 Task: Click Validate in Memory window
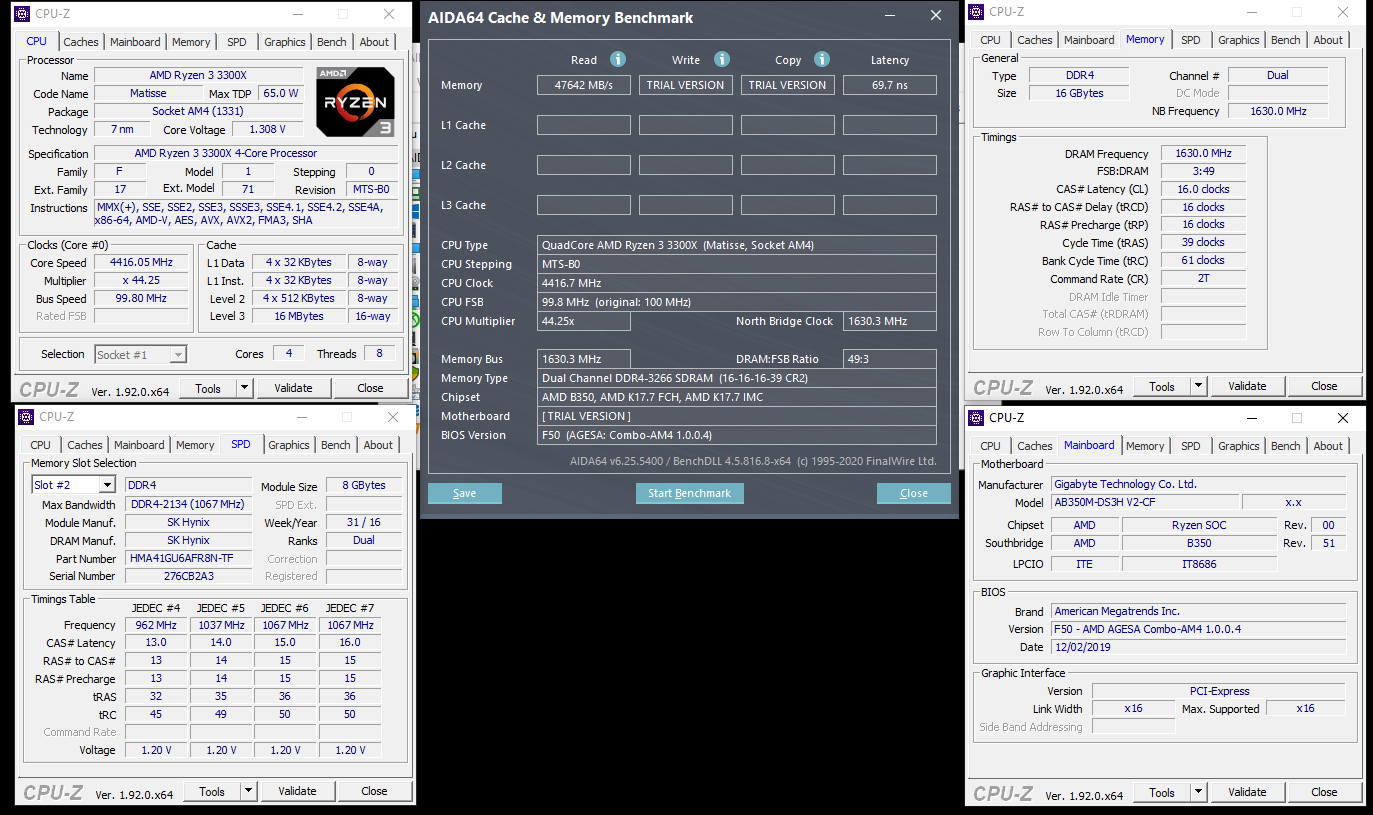point(1247,386)
